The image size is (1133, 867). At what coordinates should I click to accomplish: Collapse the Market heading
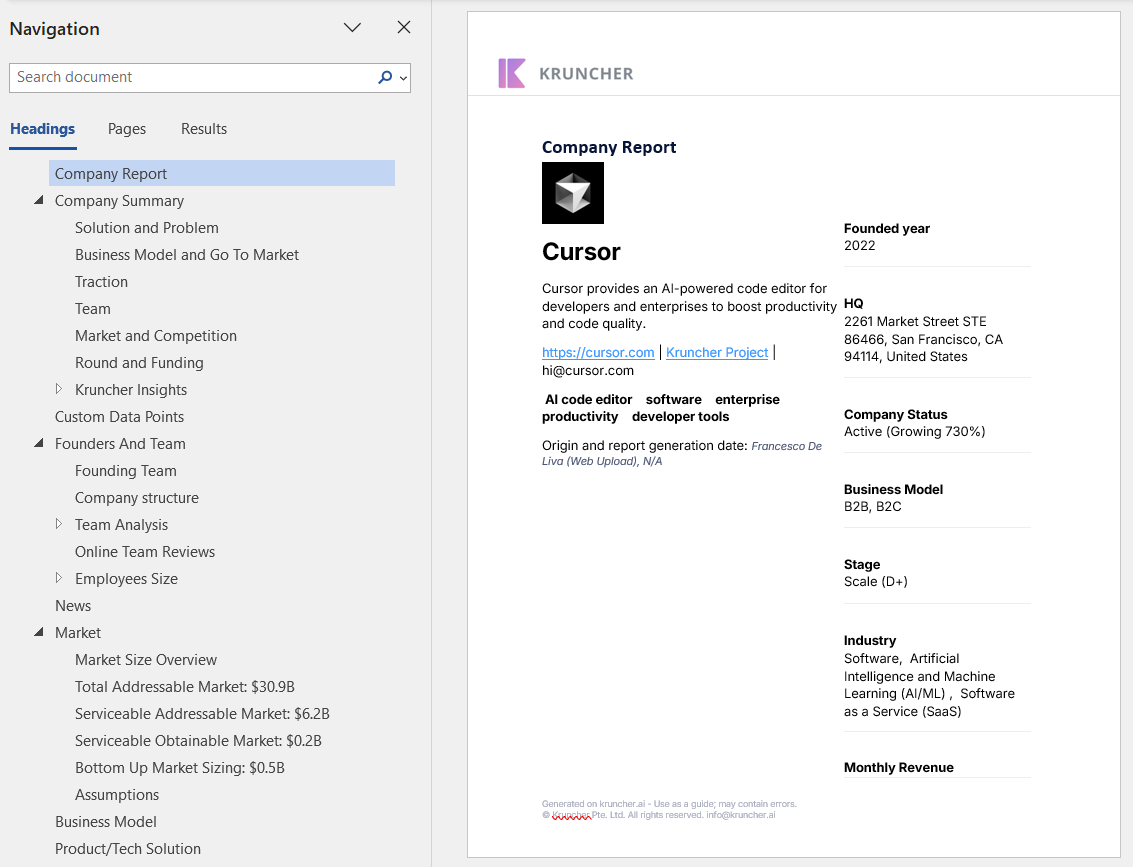39,632
